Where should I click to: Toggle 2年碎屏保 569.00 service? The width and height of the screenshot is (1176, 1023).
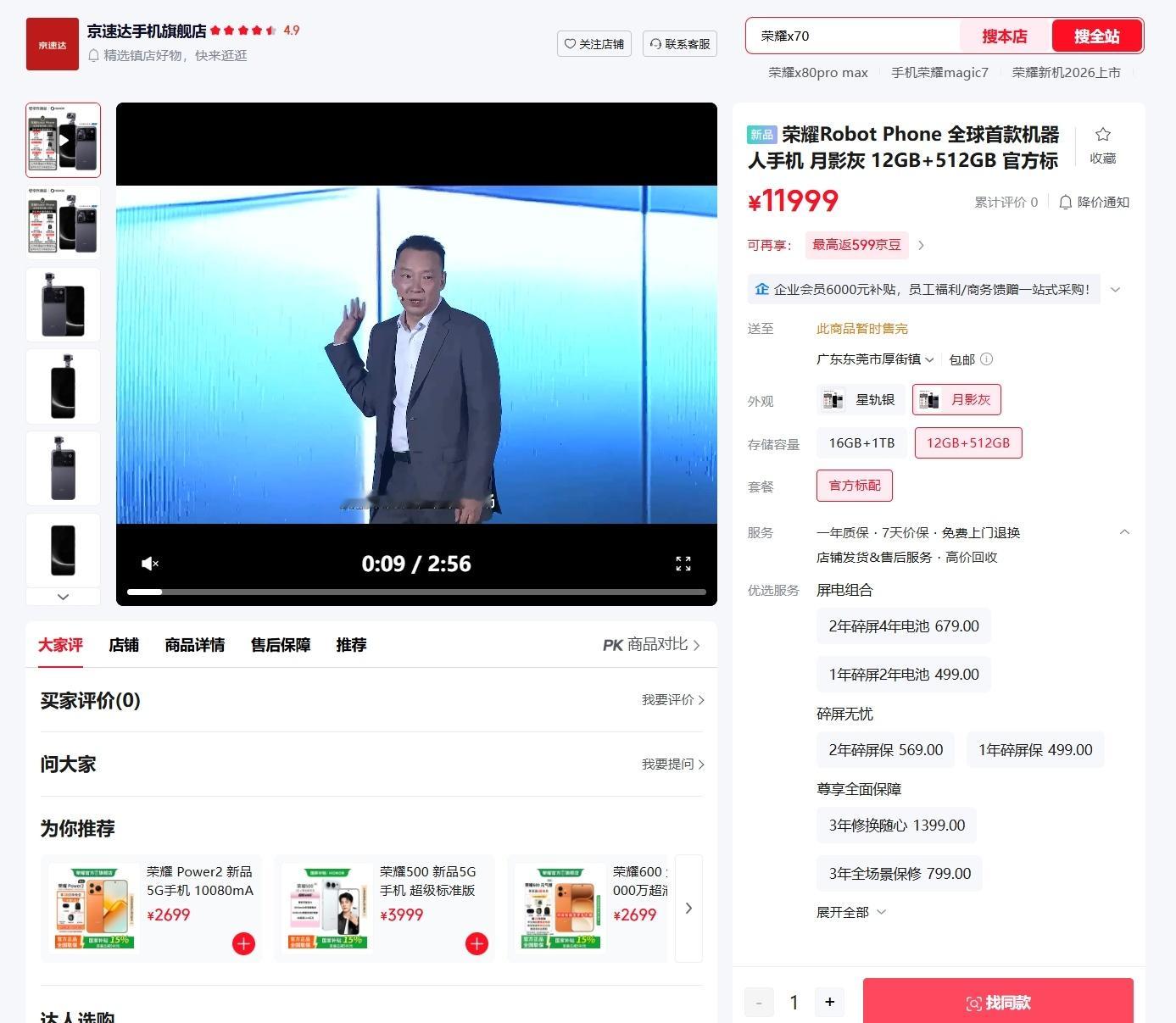tap(886, 750)
